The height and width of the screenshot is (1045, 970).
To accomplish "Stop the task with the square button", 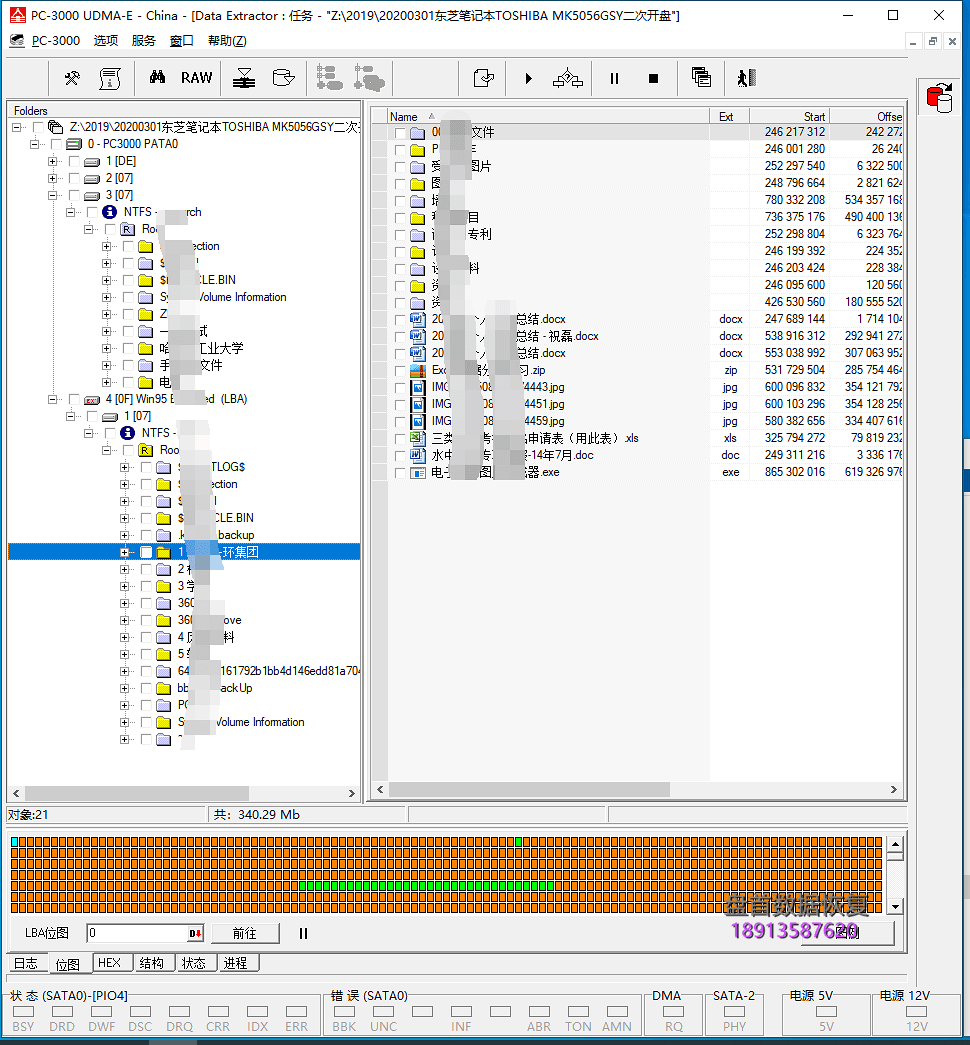I will [x=653, y=79].
